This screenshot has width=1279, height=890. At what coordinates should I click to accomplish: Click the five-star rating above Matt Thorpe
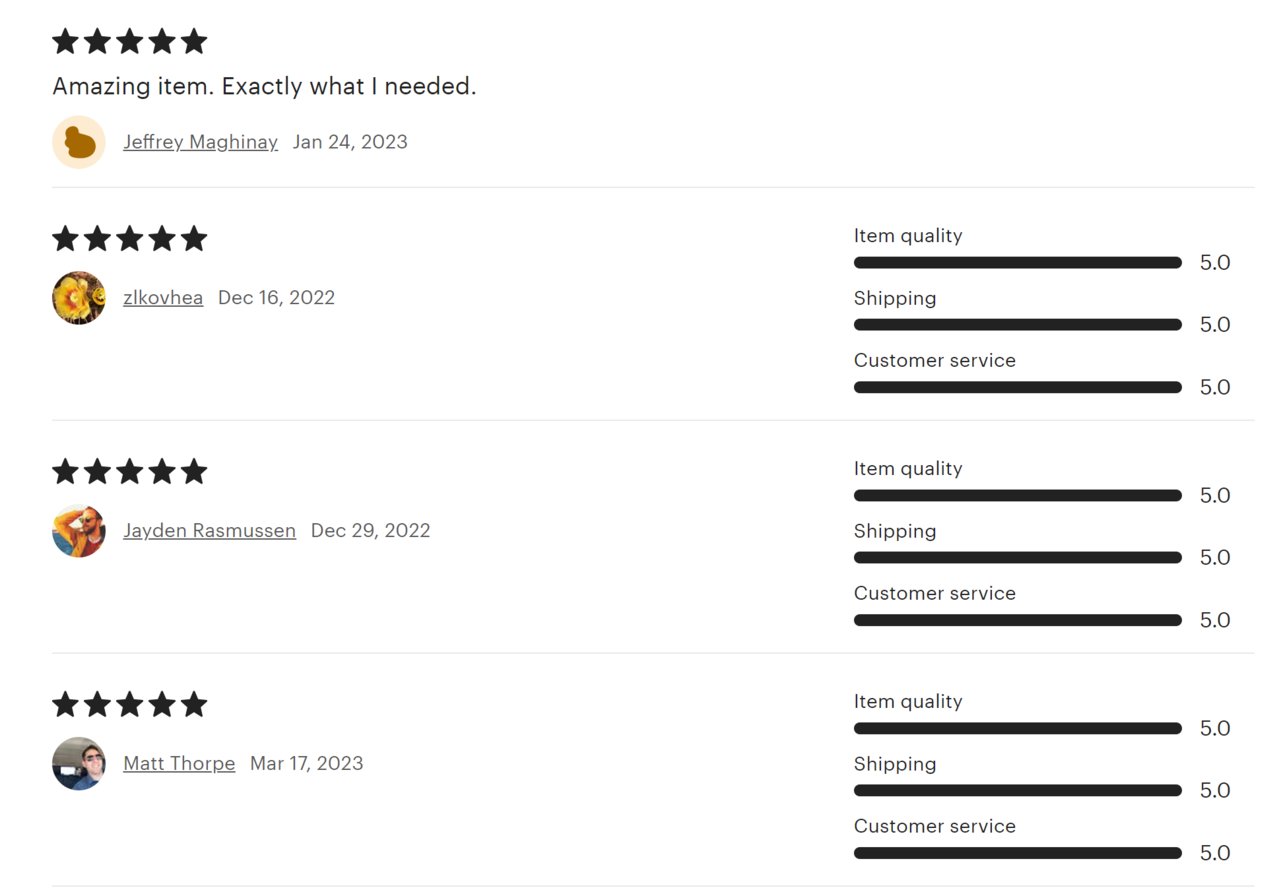[130, 704]
